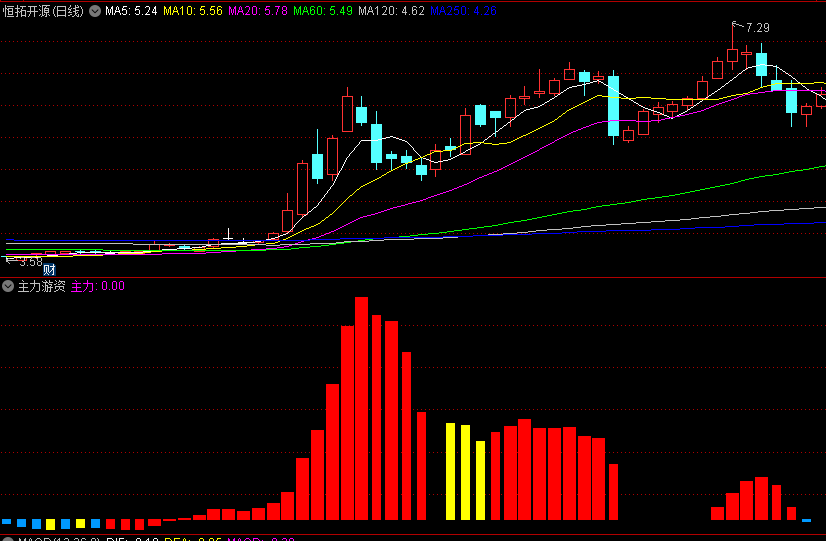Click the 主力: 0.00 value
The width and height of the screenshot is (826, 541).
(x=98, y=286)
